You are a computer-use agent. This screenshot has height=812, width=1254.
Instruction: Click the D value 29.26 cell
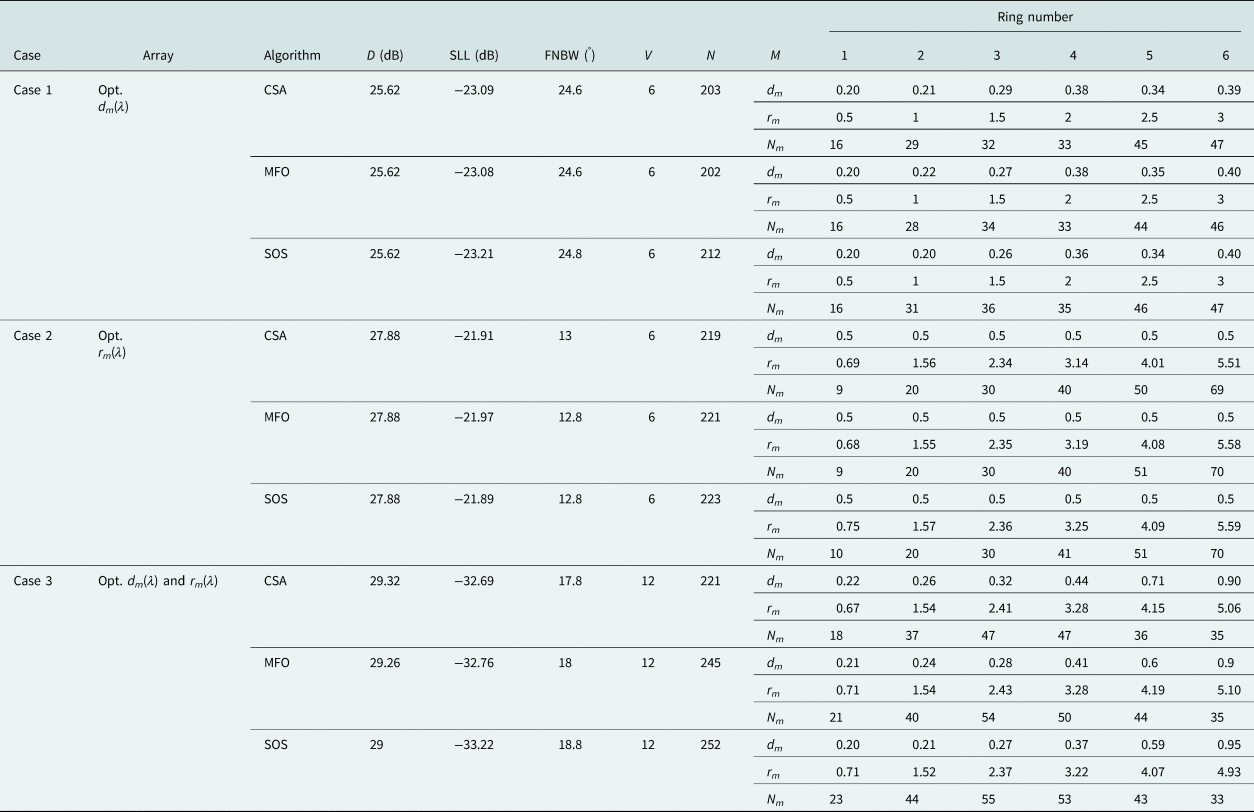385,663
